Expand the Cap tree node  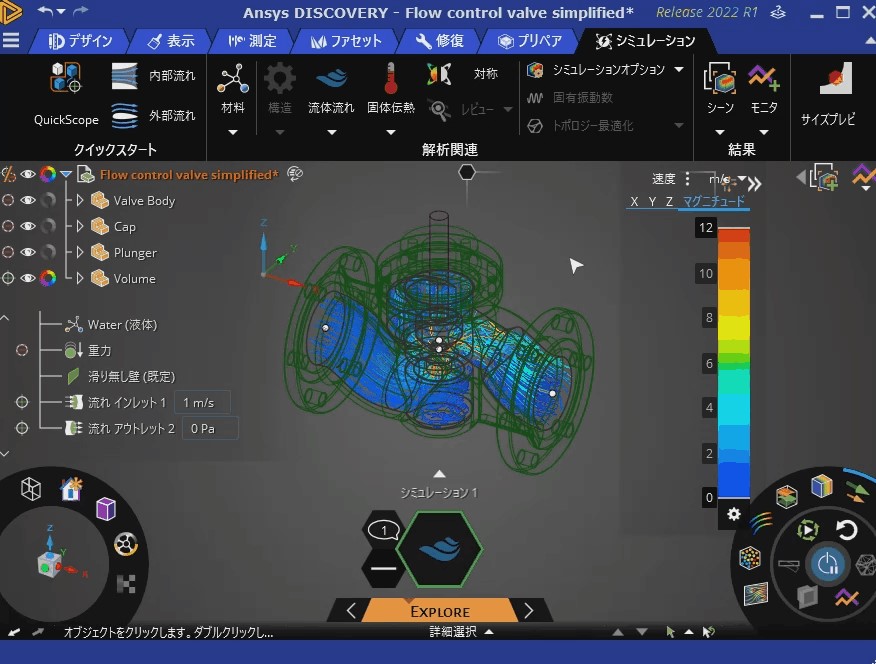point(79,226)
